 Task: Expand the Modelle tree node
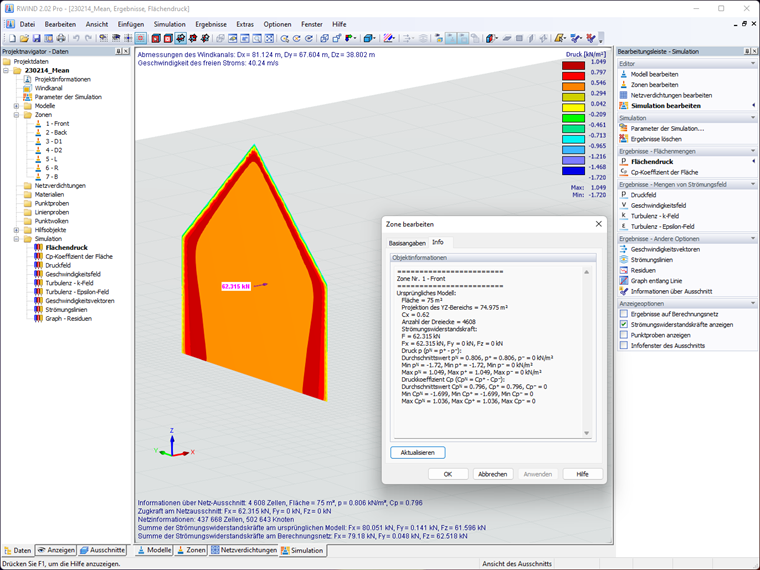[x=16, y=106]
